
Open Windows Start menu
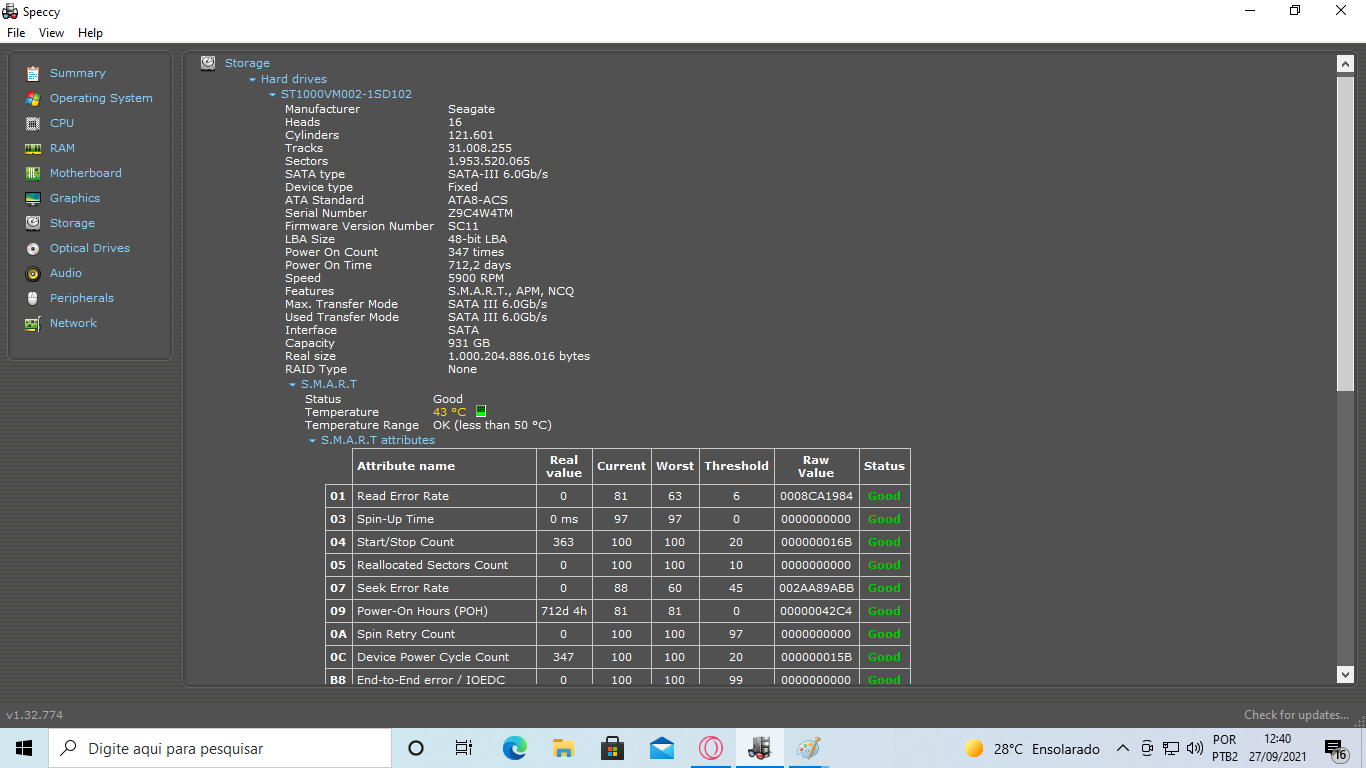(x=24, y=748)
